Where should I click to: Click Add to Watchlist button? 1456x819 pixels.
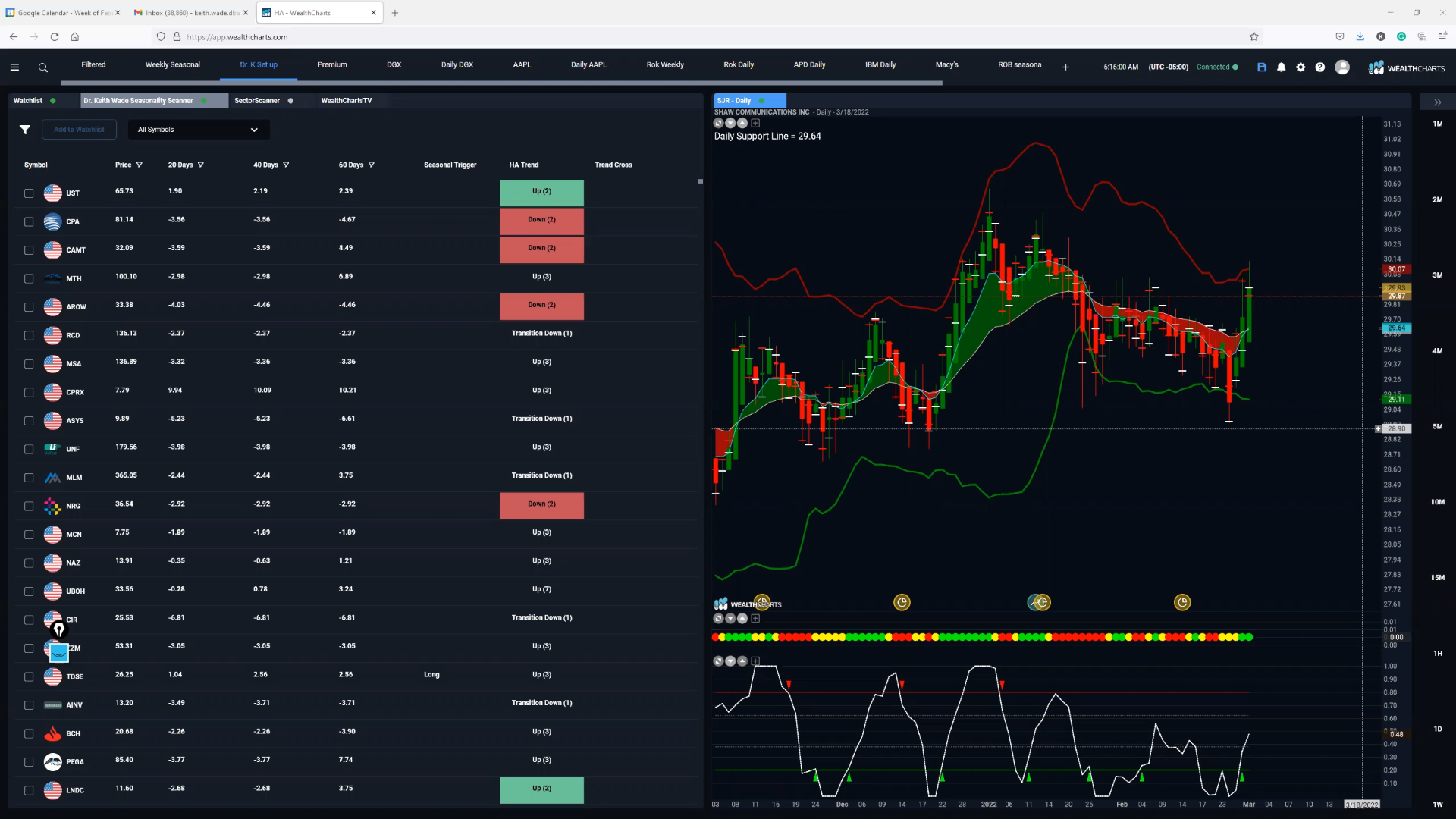tap(79, 130)
